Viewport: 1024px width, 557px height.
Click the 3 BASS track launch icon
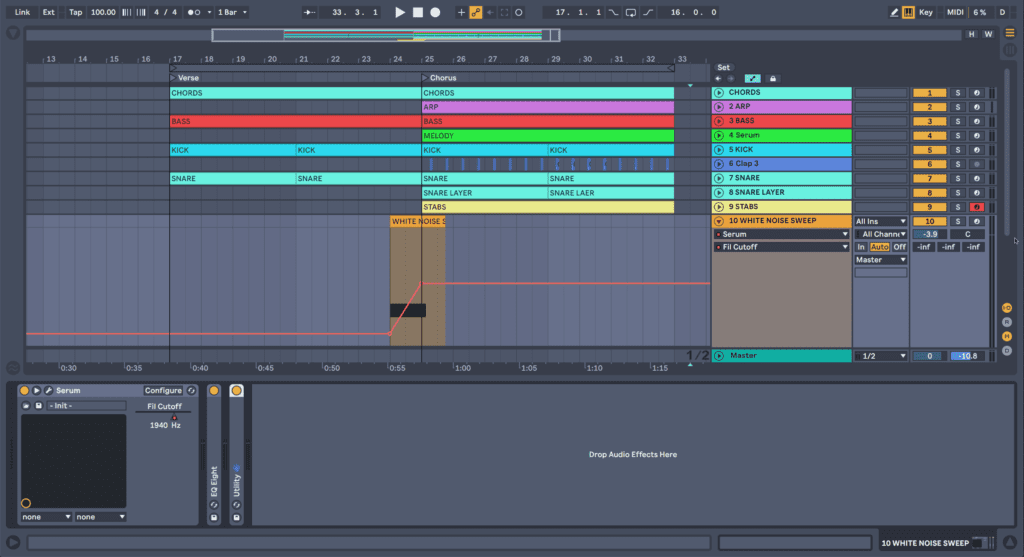tap(719, 121)
